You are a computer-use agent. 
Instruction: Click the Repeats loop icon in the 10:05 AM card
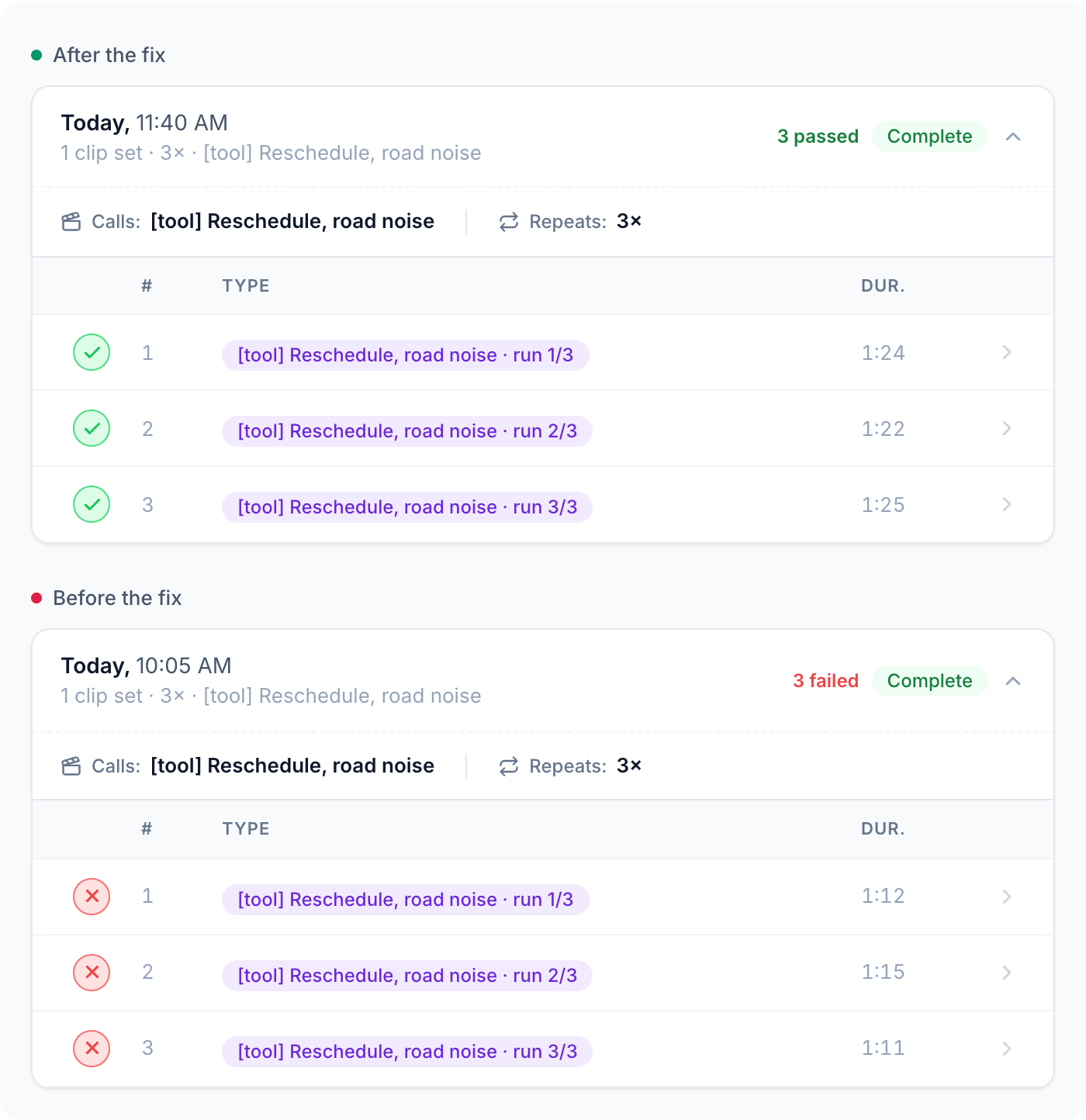[x=509, y=766]
